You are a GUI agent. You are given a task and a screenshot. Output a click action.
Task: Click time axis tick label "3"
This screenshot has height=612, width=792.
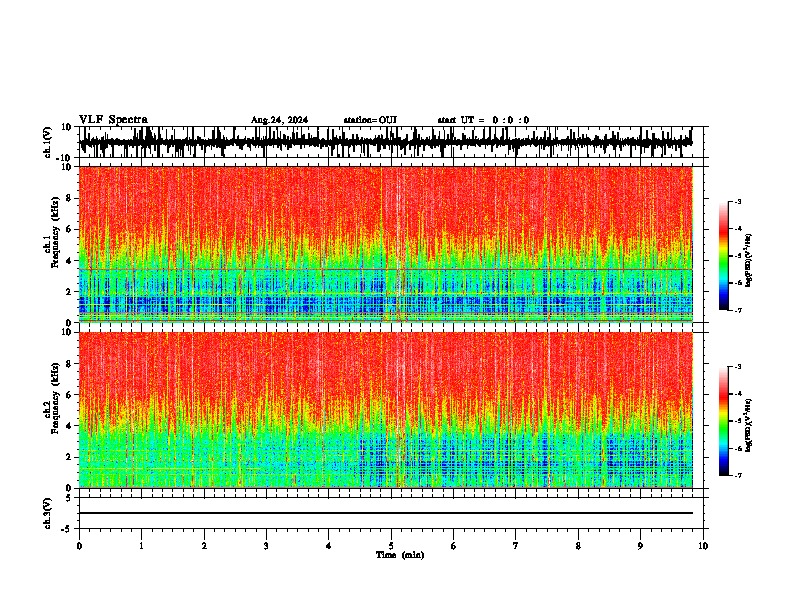[x=266, y=546]
